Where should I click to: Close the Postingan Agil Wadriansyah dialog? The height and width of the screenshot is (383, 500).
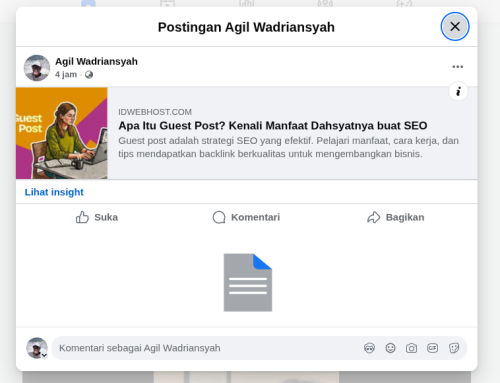coord(455,27)
